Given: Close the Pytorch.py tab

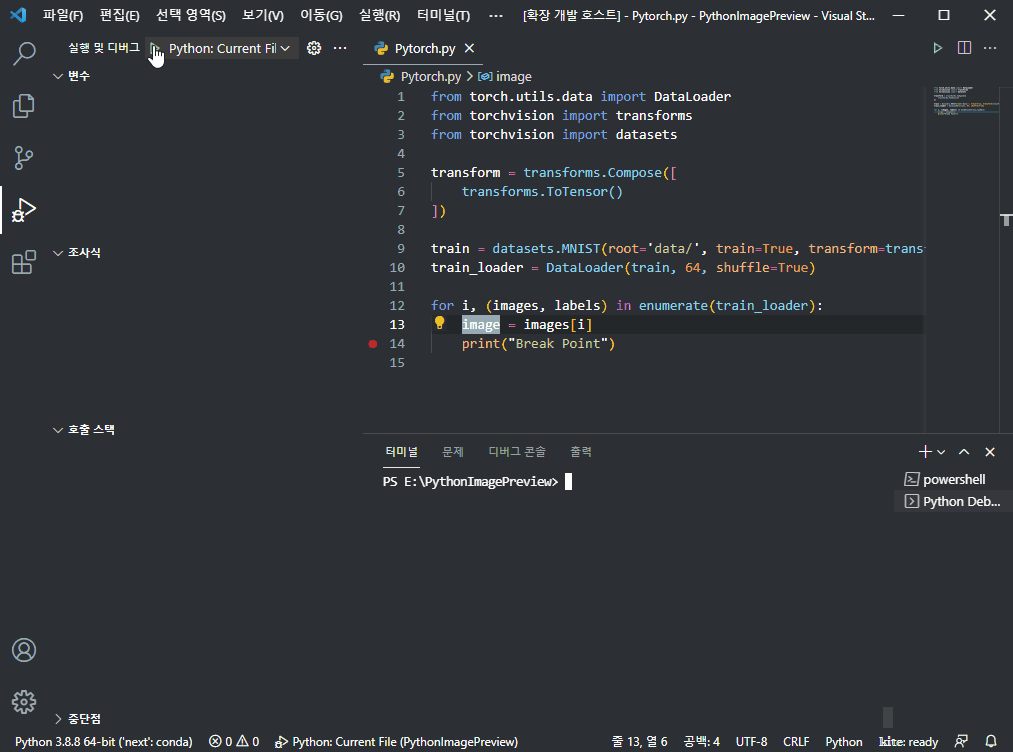Looking at the screenshot, I should pos(470,48).
